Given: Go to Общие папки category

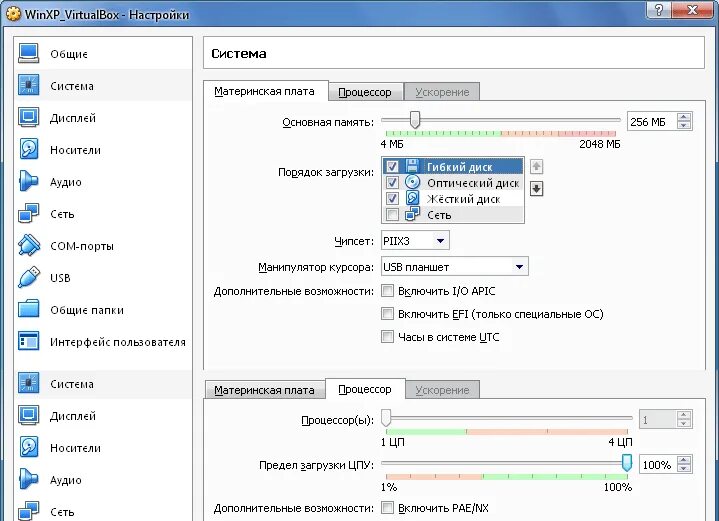Looking at the screenshot, I should (103, 310).
